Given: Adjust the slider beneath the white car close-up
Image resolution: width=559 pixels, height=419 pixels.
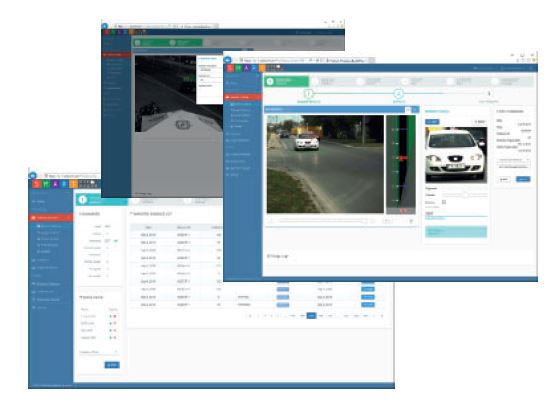Looking at the screenshot, I should point(465,195).
